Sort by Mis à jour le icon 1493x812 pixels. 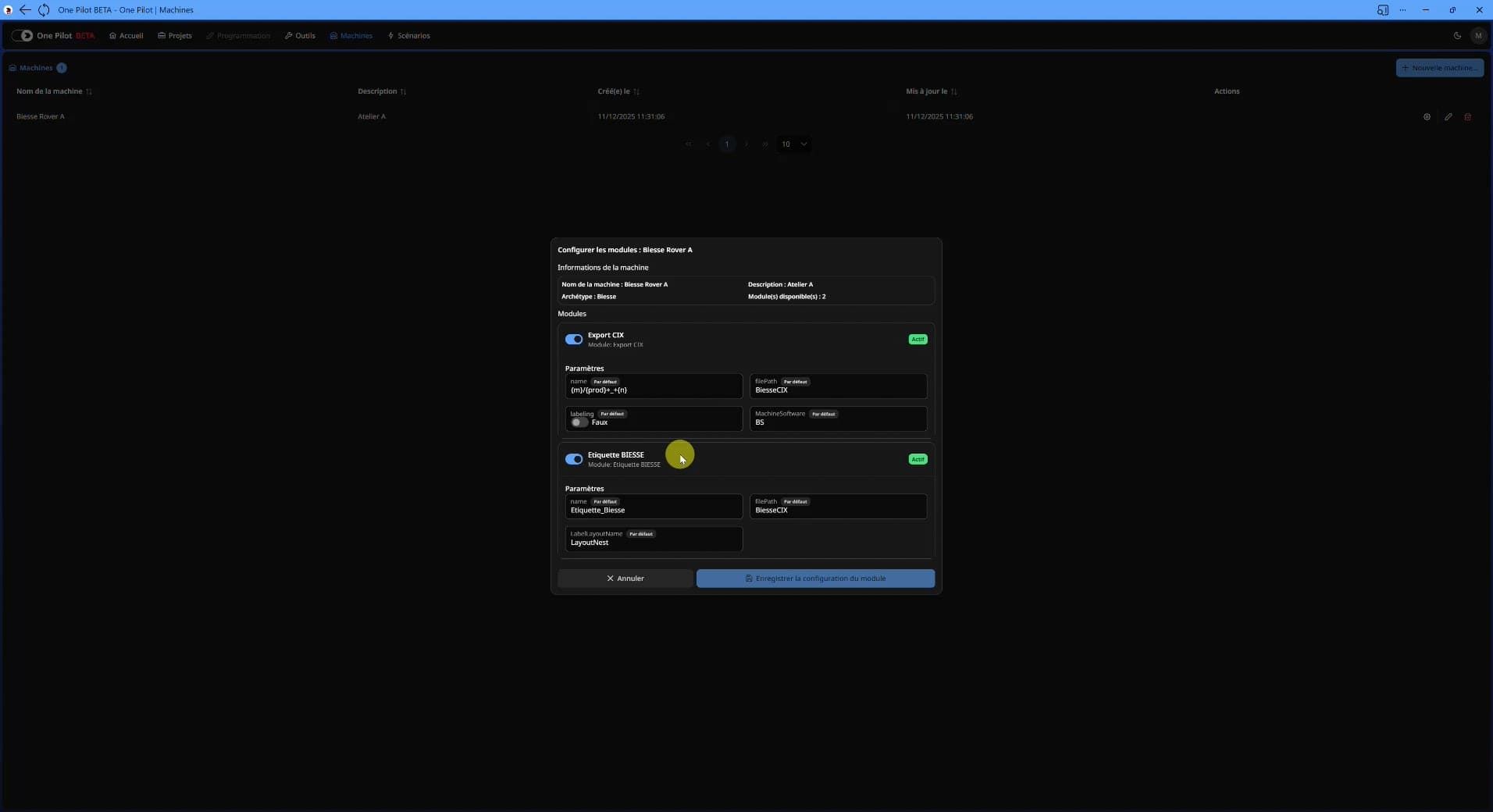click(953, 91)
